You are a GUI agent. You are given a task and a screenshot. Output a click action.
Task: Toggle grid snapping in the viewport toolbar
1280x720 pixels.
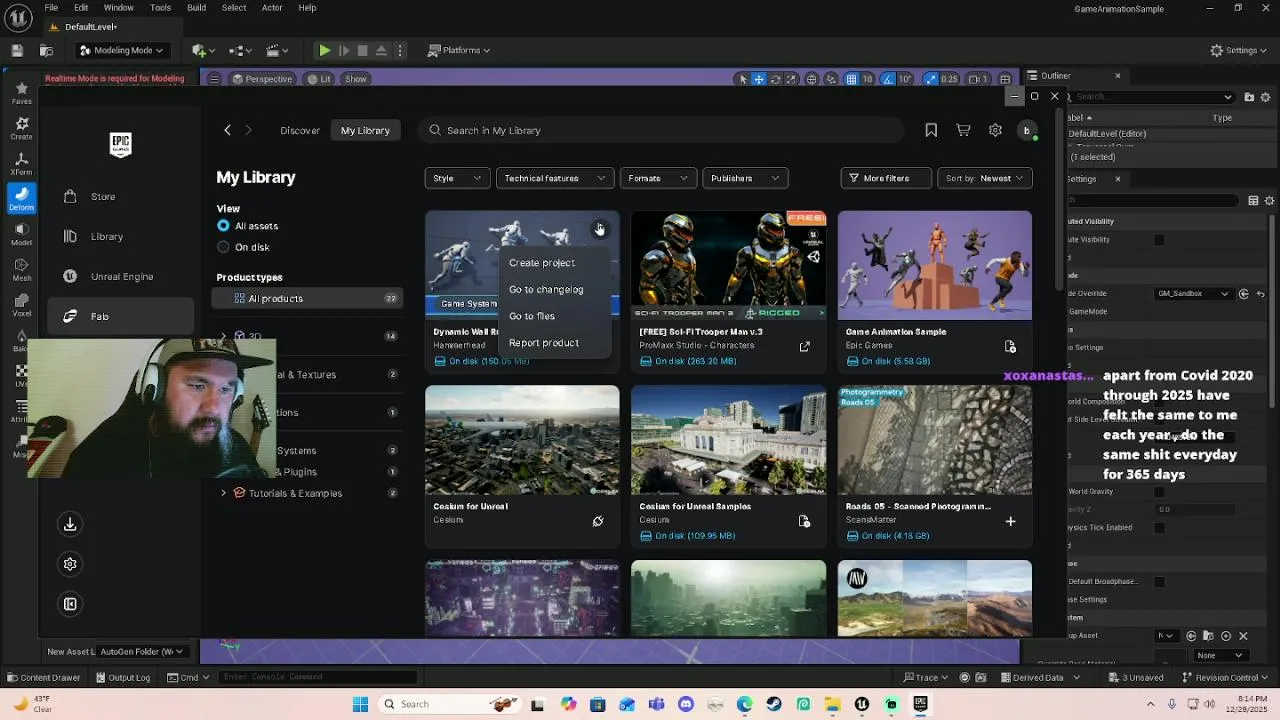851,79
